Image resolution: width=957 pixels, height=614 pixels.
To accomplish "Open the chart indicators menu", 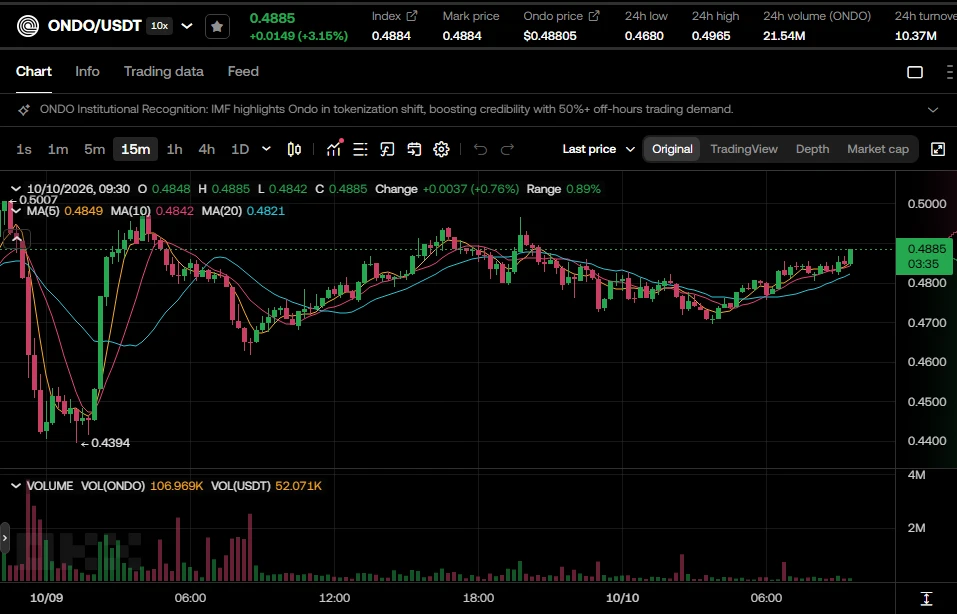I will pyautogui.click(x=334, y=149).
